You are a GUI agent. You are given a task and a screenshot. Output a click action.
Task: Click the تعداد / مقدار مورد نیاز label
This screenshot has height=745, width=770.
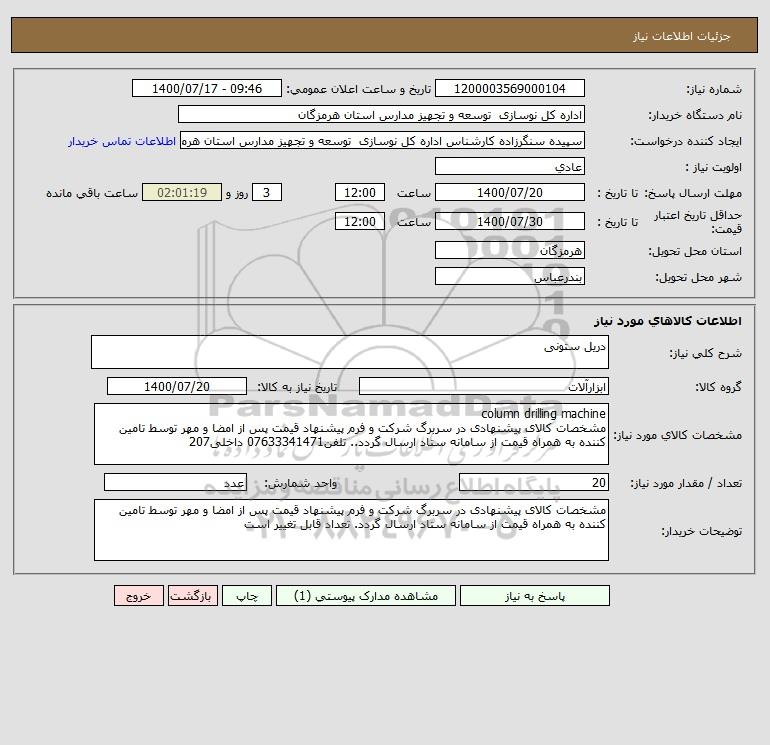pos(686,483)
